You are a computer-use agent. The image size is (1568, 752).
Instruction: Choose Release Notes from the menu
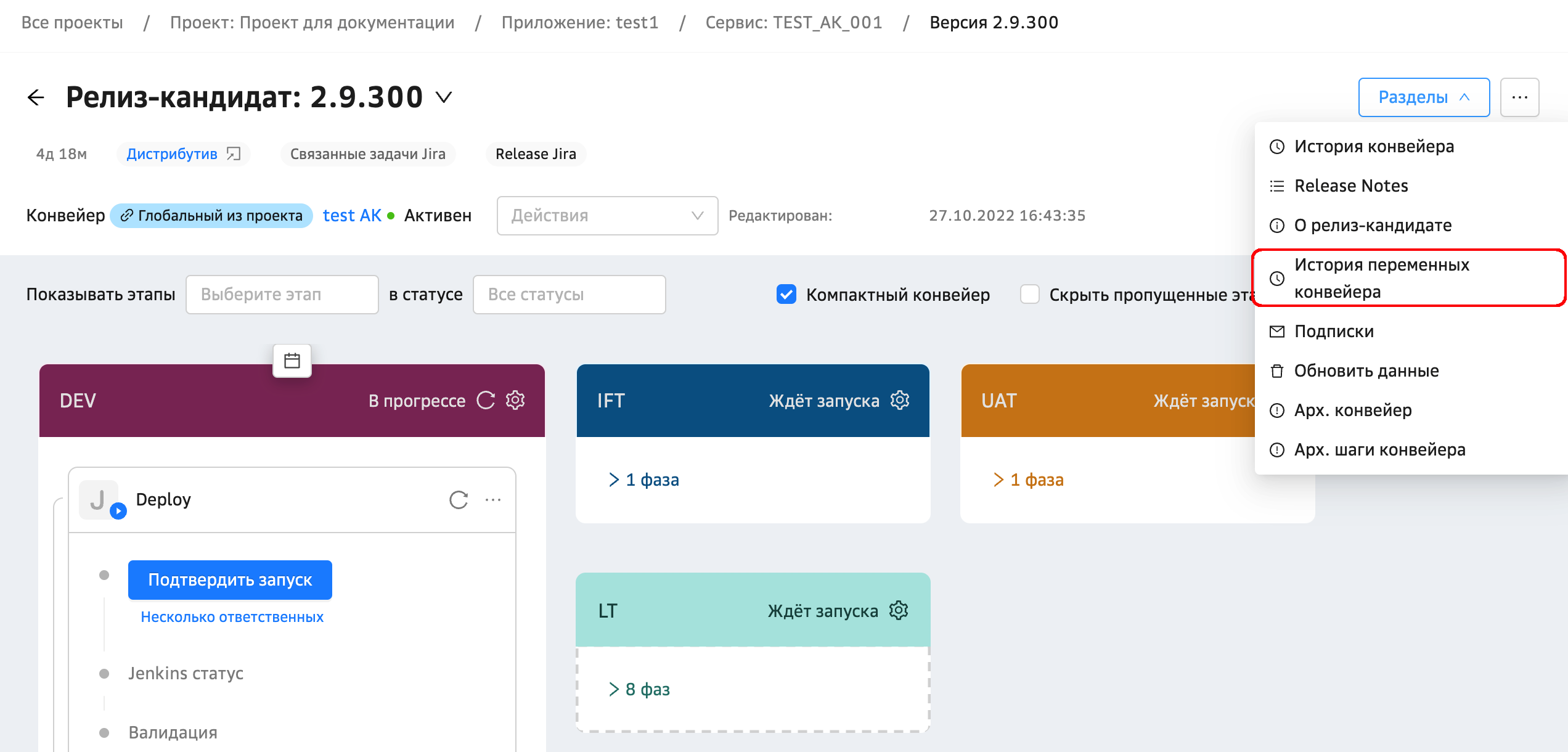pos(1350,186)
